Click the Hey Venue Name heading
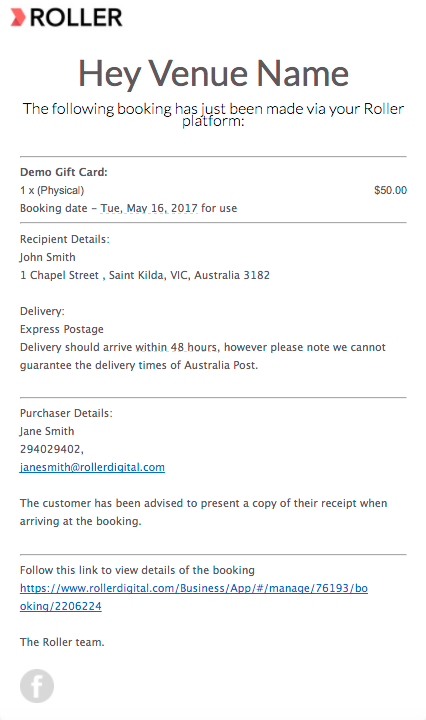Screen dimensions: 426x720 (213, 73)
